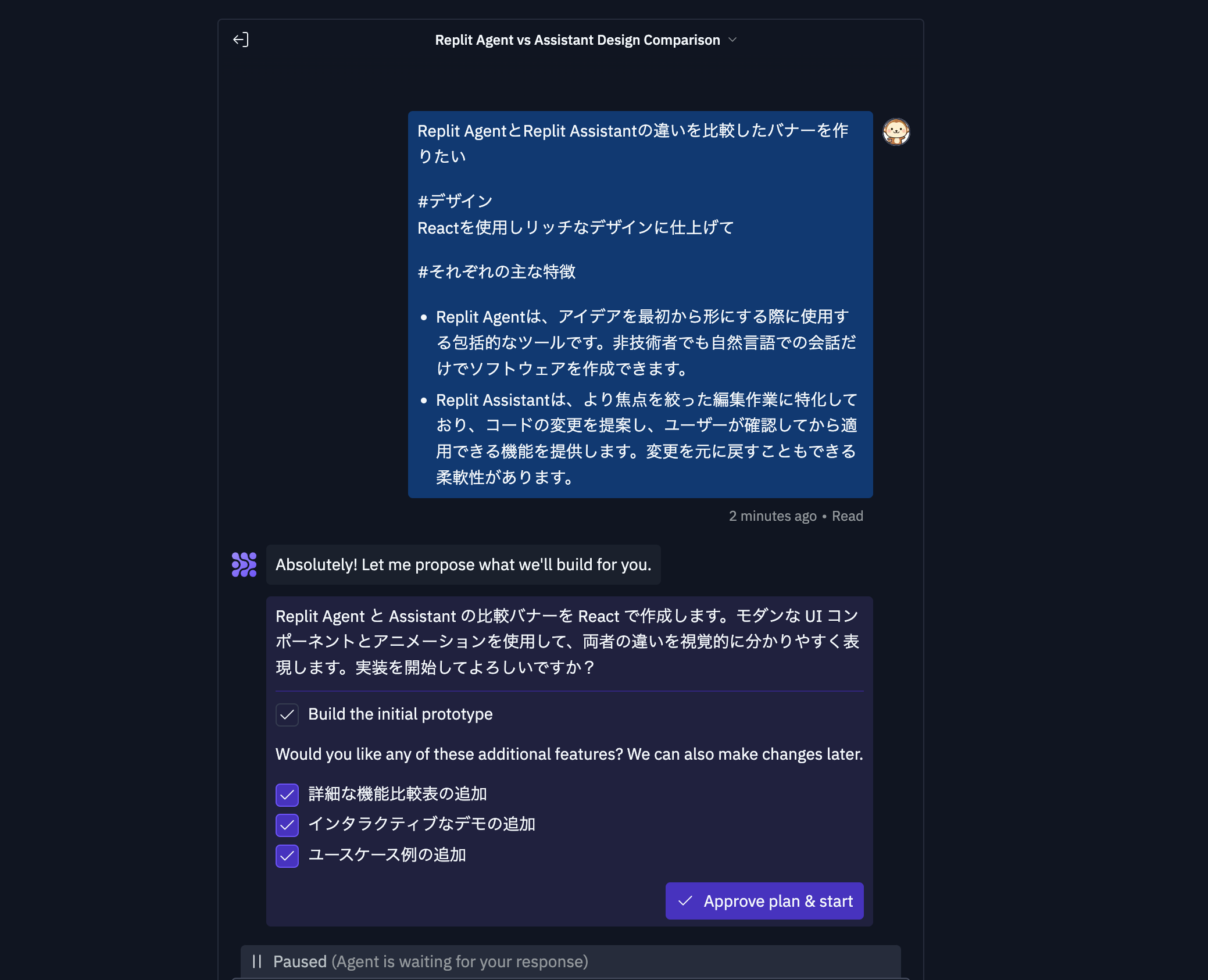
Task: Click the purple dots Replit logo icon
Action: point(244,564)
